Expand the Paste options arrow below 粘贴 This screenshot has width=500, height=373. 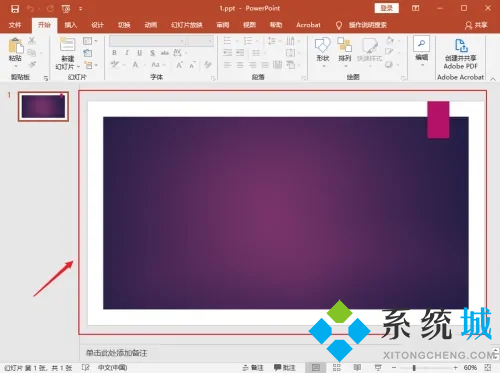tap(15, 66)
